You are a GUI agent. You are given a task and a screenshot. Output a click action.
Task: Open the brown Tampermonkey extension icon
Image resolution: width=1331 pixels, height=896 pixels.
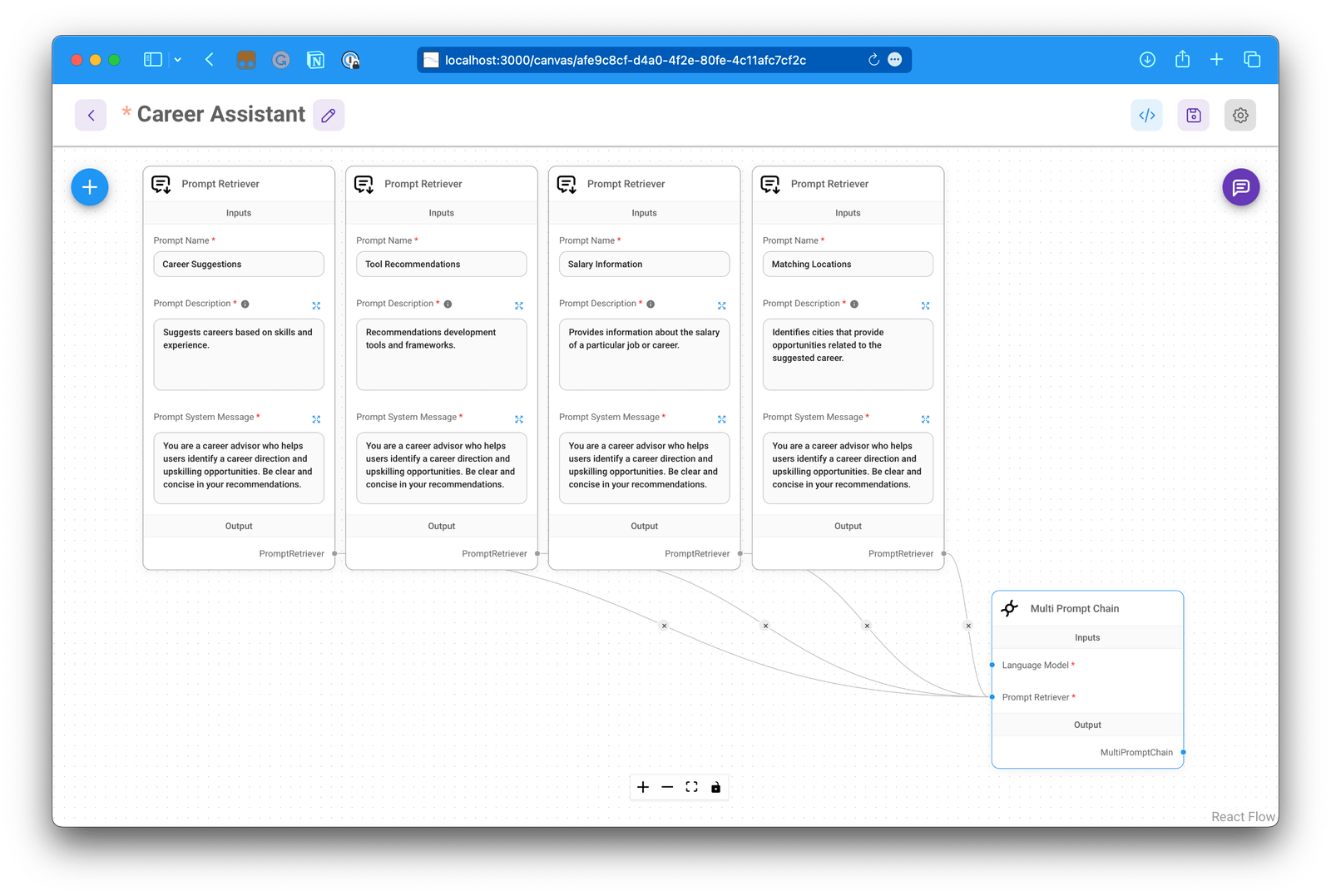246,60
